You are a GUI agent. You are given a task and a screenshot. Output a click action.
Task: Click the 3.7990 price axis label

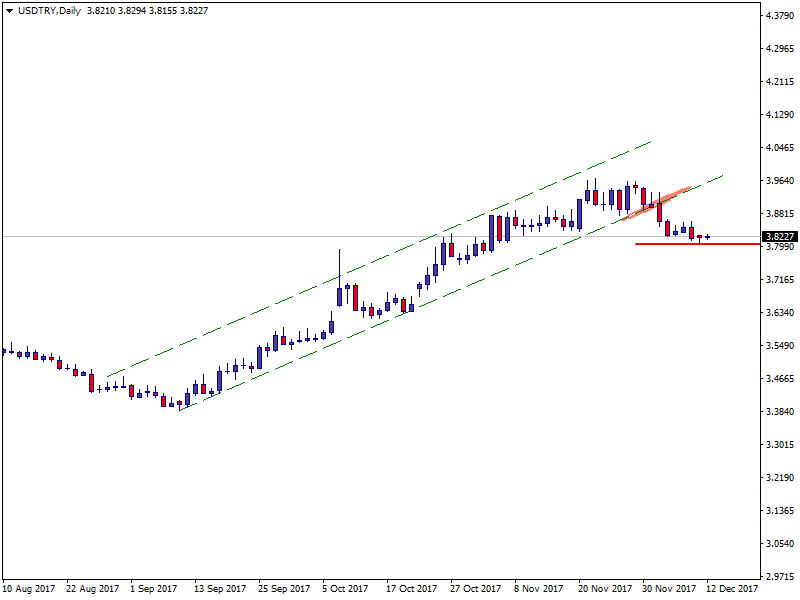pos(779,247)
